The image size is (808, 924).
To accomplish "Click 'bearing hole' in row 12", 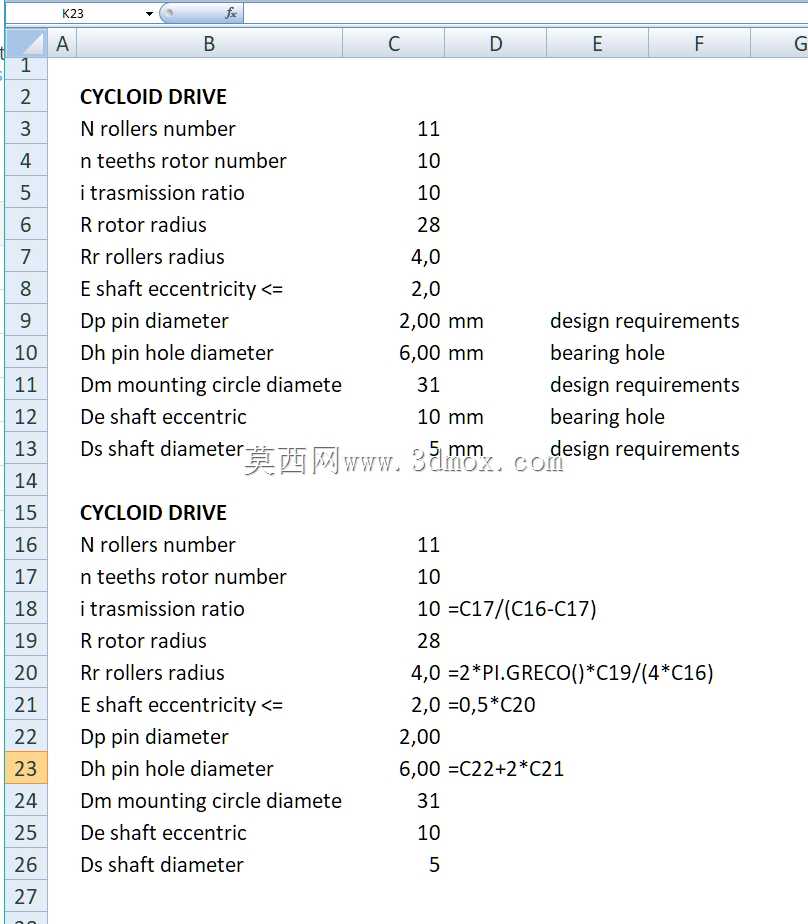I will point(607,417).
